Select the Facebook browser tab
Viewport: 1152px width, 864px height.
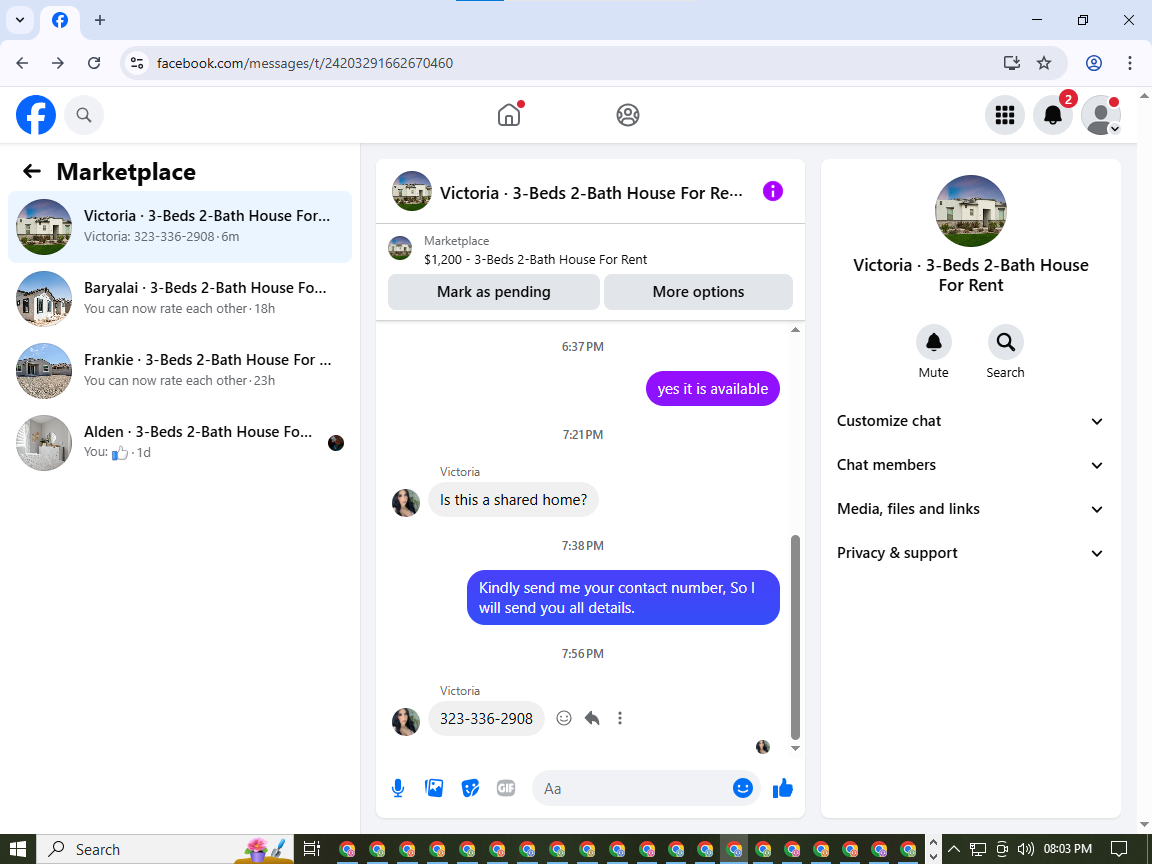[60, 21]
